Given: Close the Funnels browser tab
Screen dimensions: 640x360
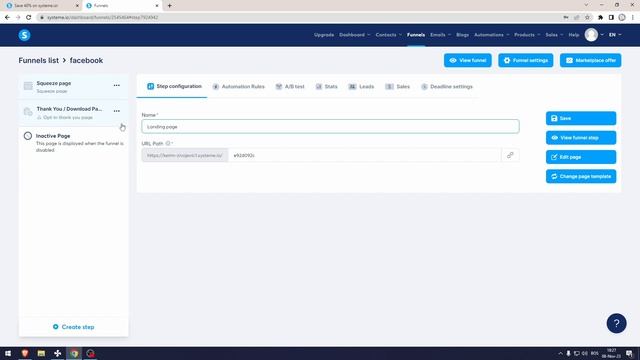Looking at the screenshot, I should (x=157, y=6).
